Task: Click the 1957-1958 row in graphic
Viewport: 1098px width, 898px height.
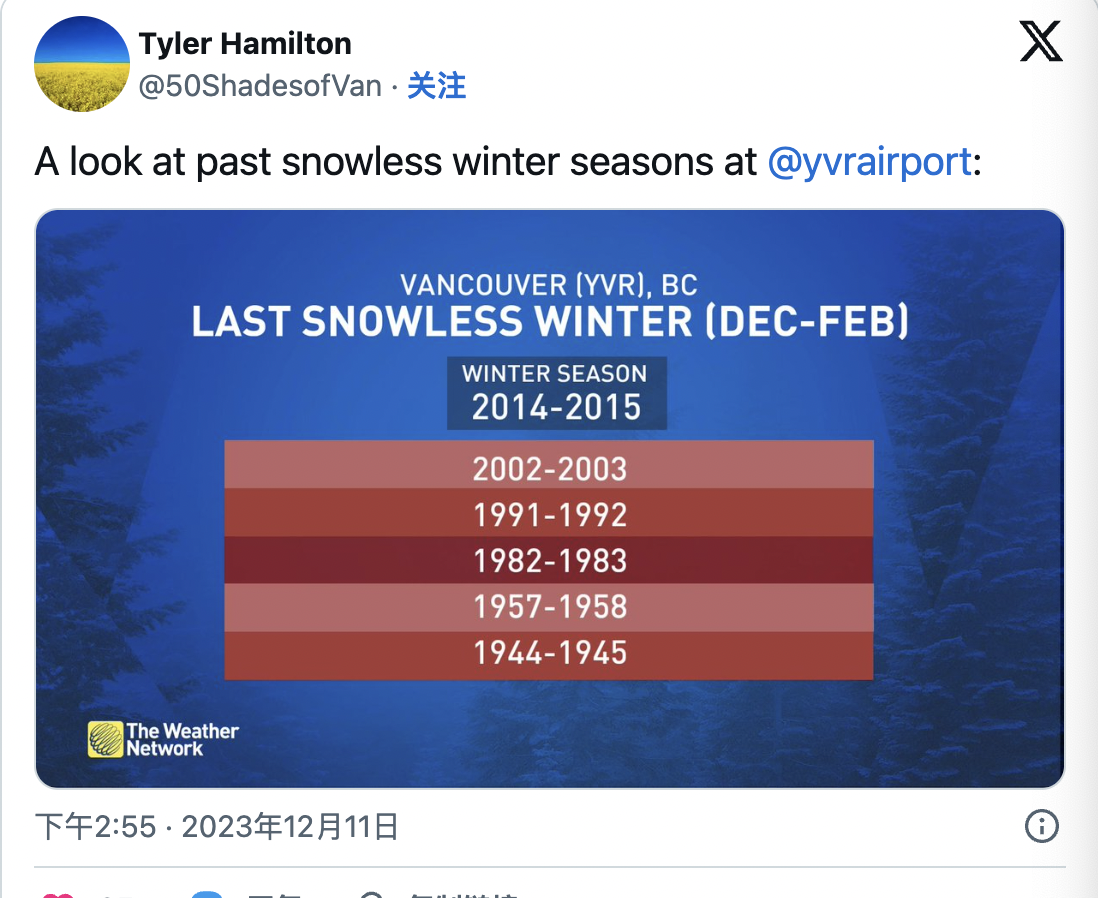Action: point(549,608)
